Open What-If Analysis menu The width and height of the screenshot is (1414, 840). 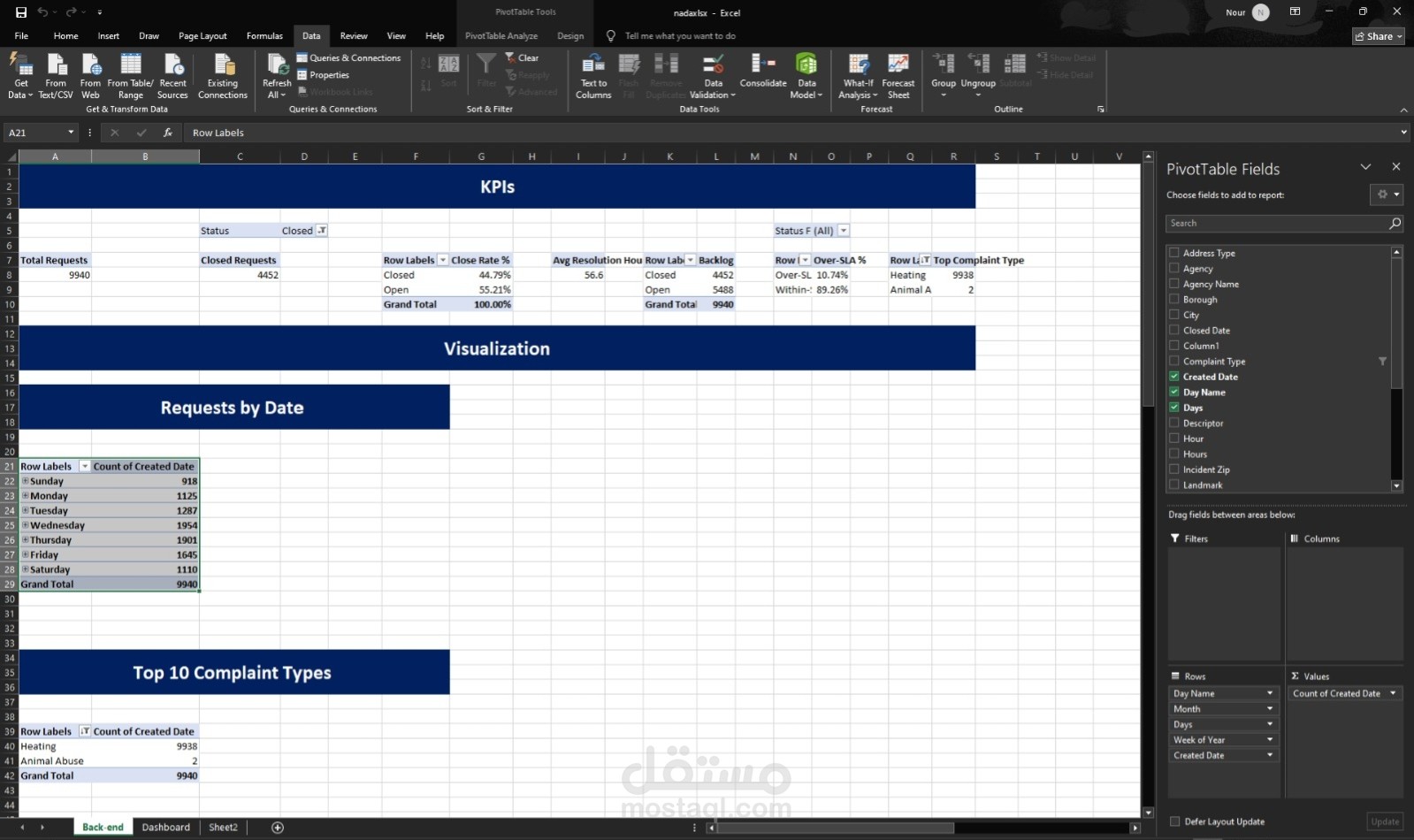click(x=858, y=76)
